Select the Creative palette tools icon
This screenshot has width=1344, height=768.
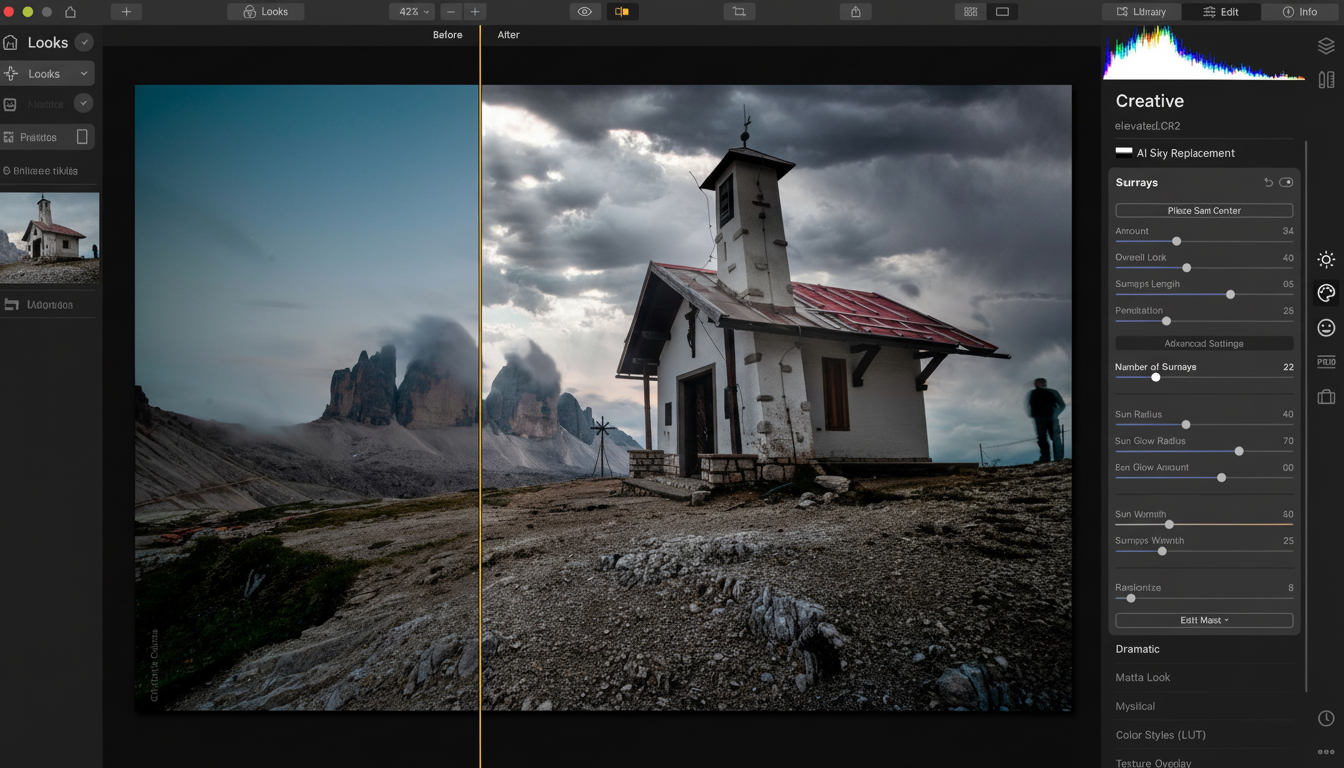pyautogui.click(x=1326, y=293)
